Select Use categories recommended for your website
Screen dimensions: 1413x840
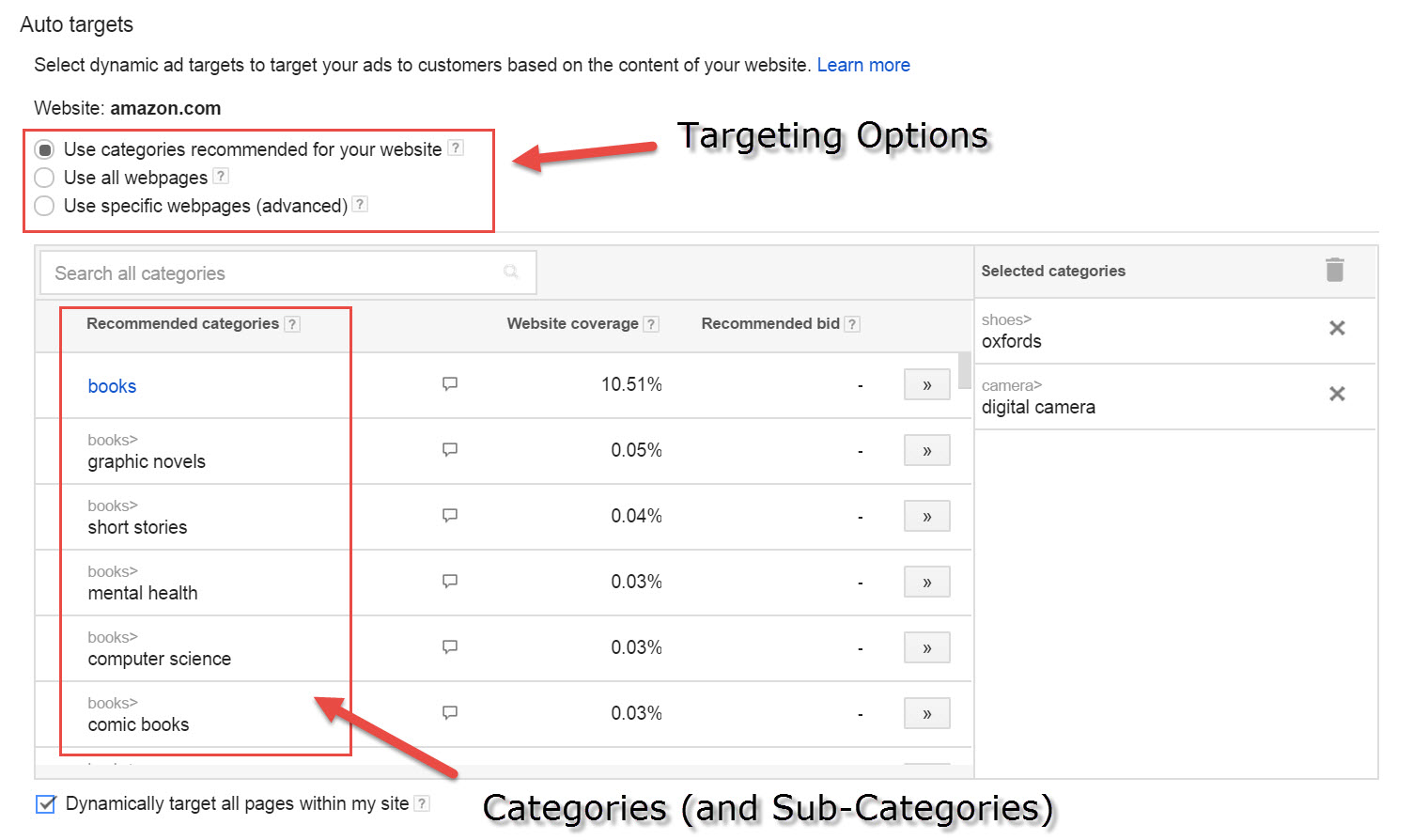pyautogui.click(x=44, y=149)
